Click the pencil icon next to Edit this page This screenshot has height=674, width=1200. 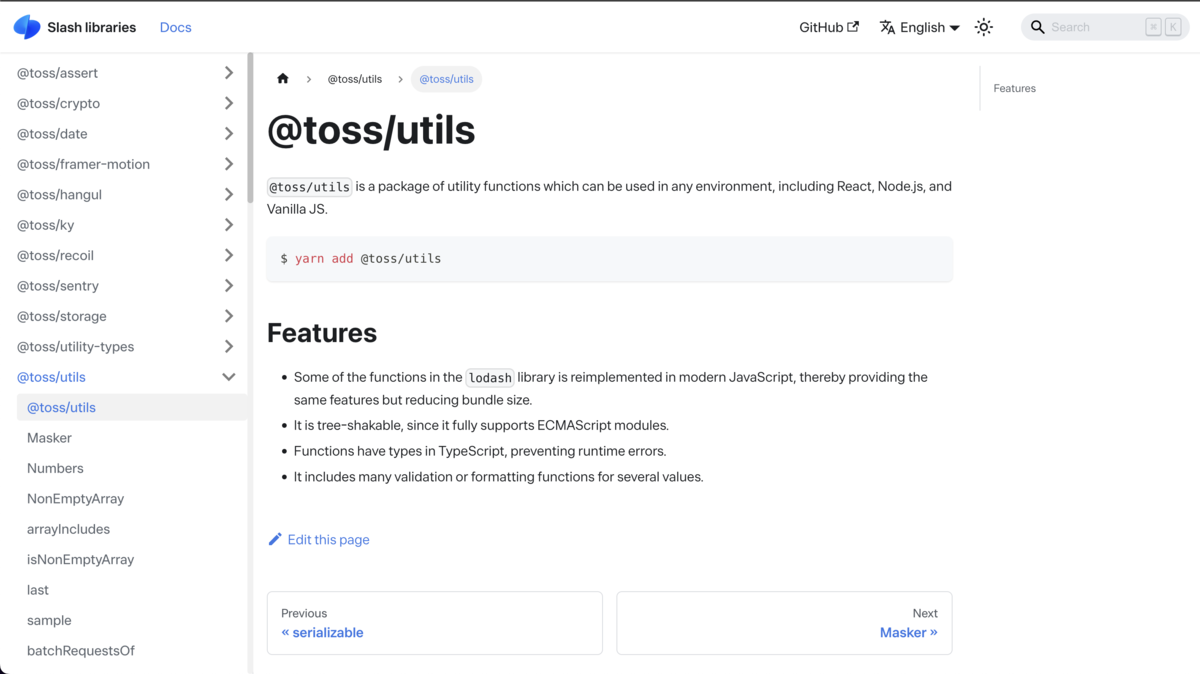(x=274, y=539)
